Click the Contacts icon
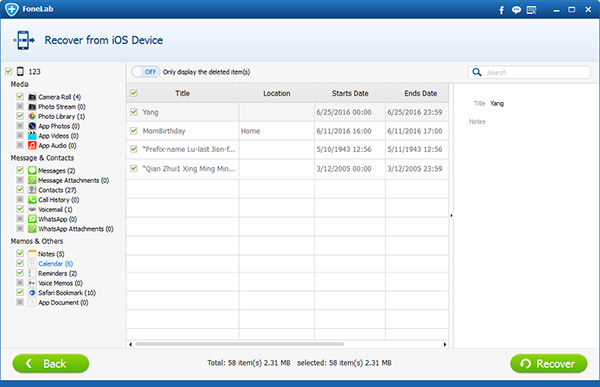 coord(32,190)
